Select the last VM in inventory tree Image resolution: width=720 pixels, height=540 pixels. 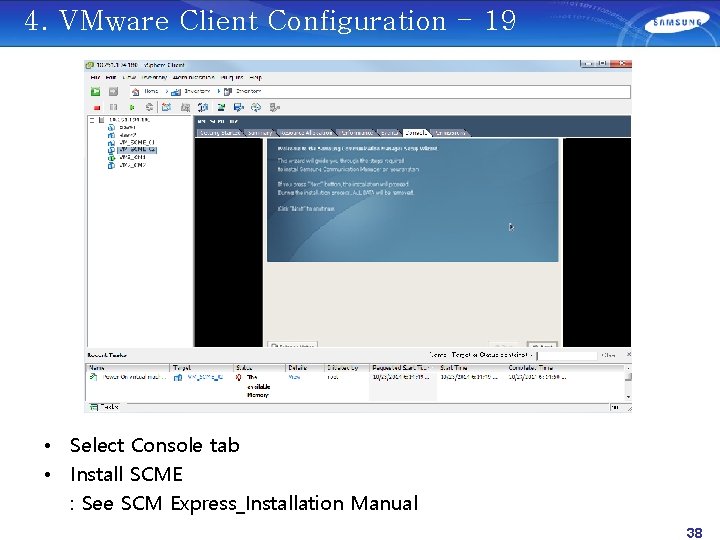click(132, 165)
